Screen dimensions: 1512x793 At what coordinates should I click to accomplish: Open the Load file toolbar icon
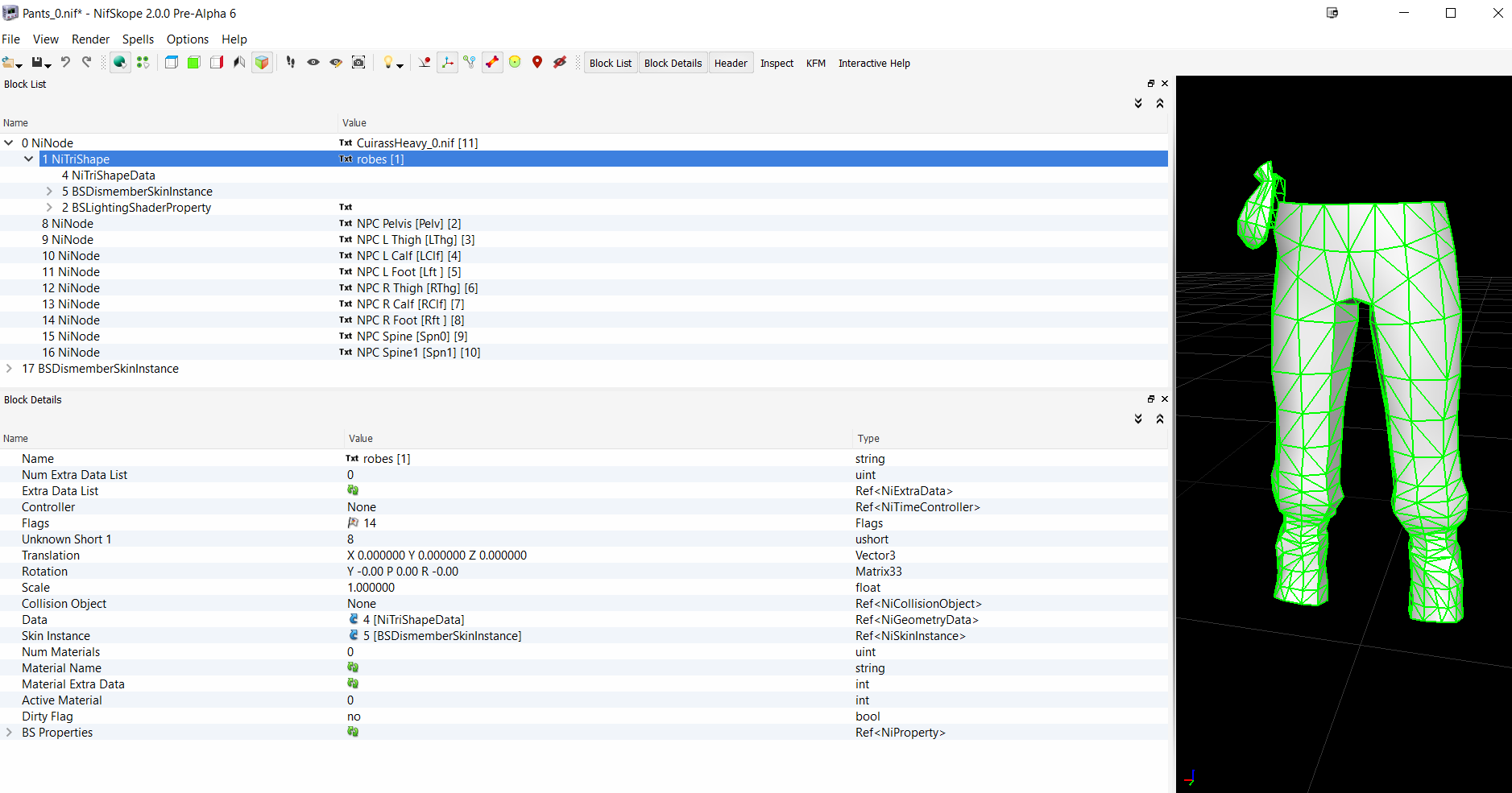(9, 63)
